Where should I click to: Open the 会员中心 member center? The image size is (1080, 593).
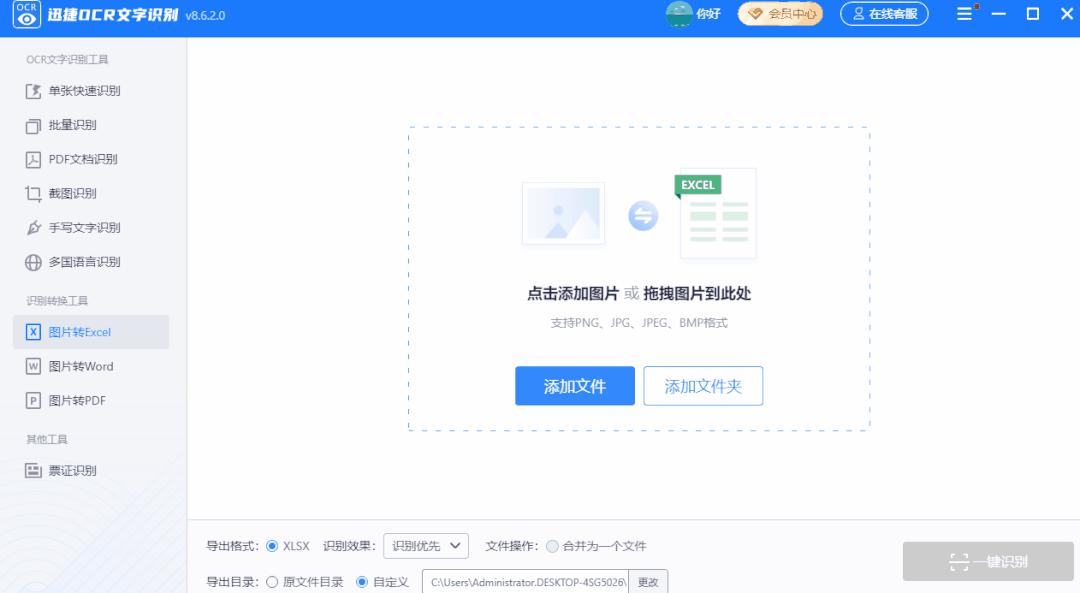[x=779, y=14]
